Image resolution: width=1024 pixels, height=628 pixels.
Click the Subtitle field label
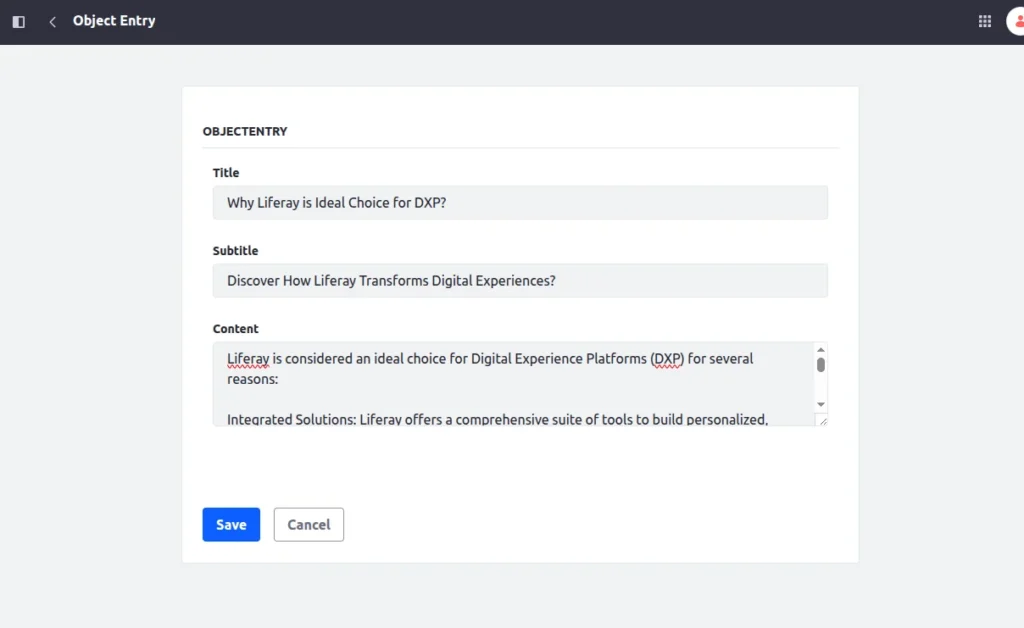236,251
